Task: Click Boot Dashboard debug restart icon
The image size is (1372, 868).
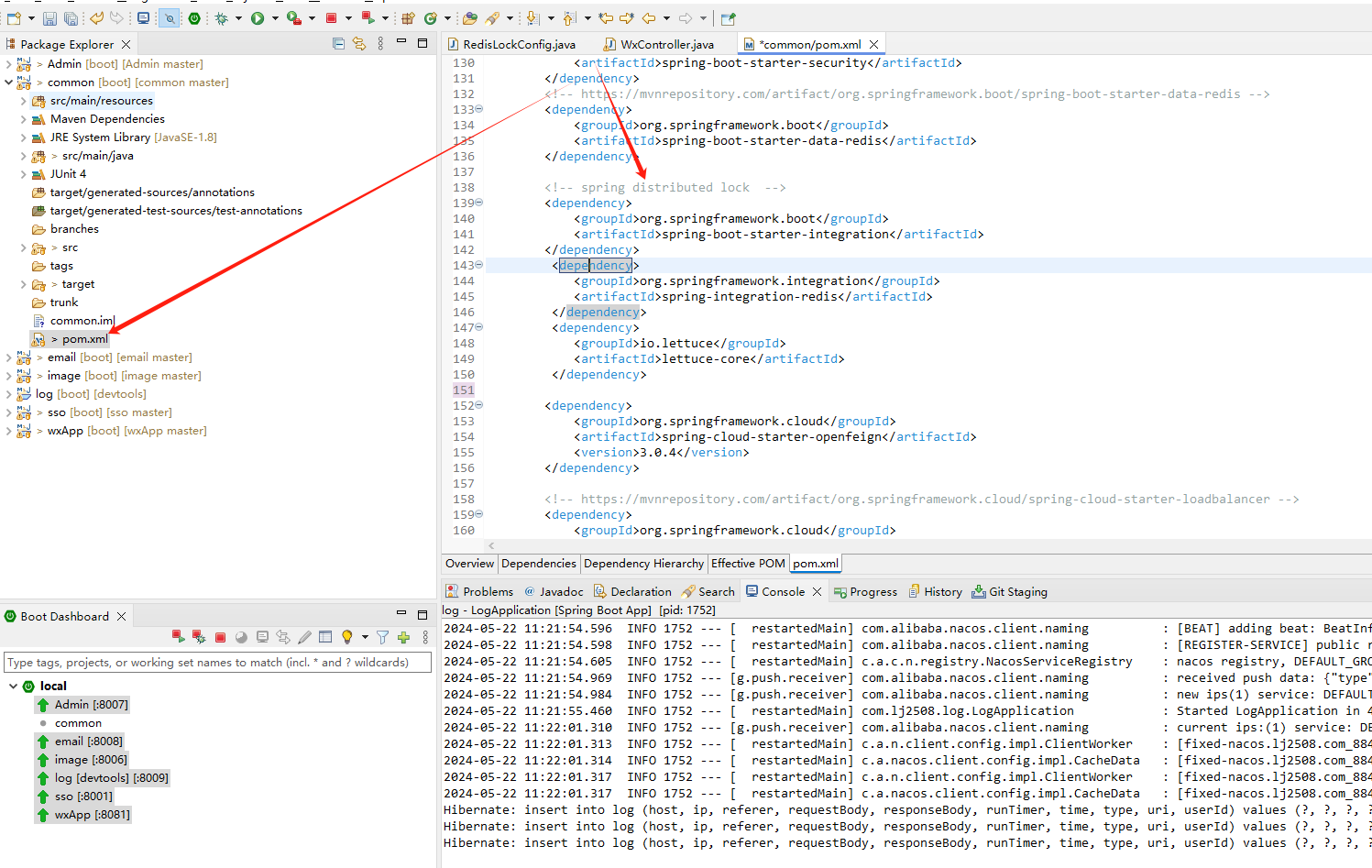Action: (x=199, y=636)
